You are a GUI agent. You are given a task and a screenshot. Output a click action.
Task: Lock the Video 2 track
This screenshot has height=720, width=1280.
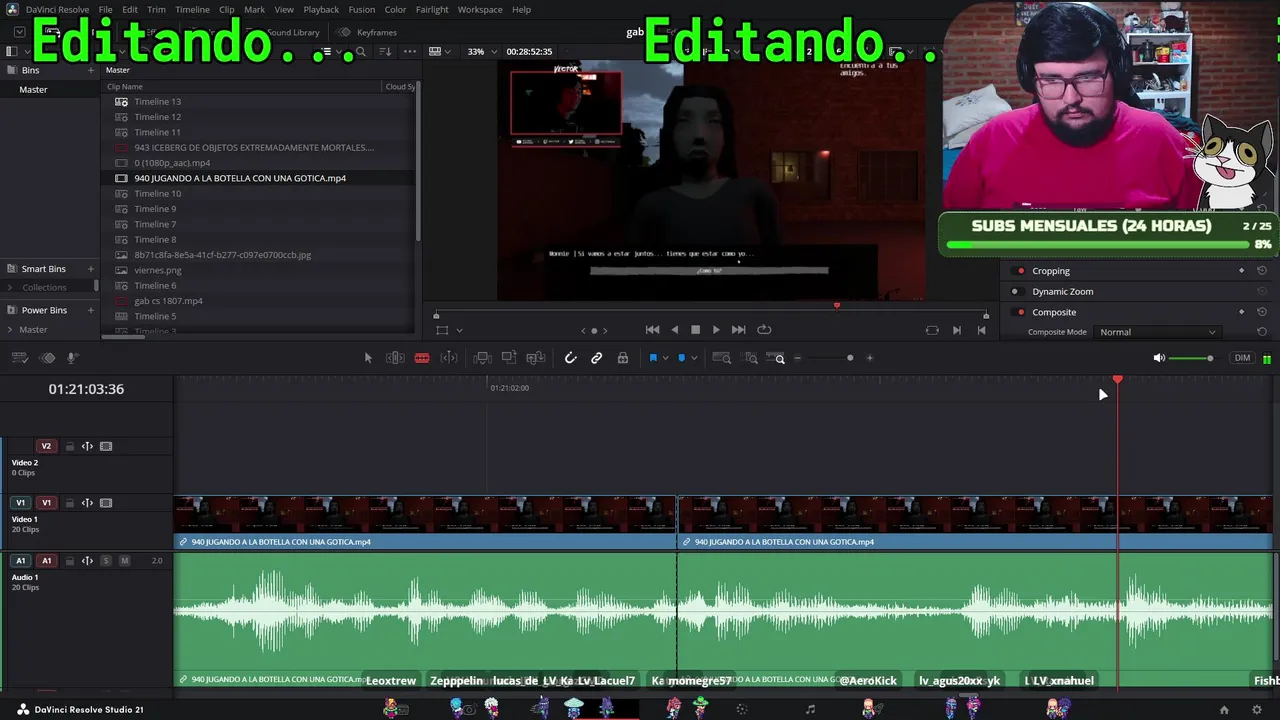pos(69,447)
